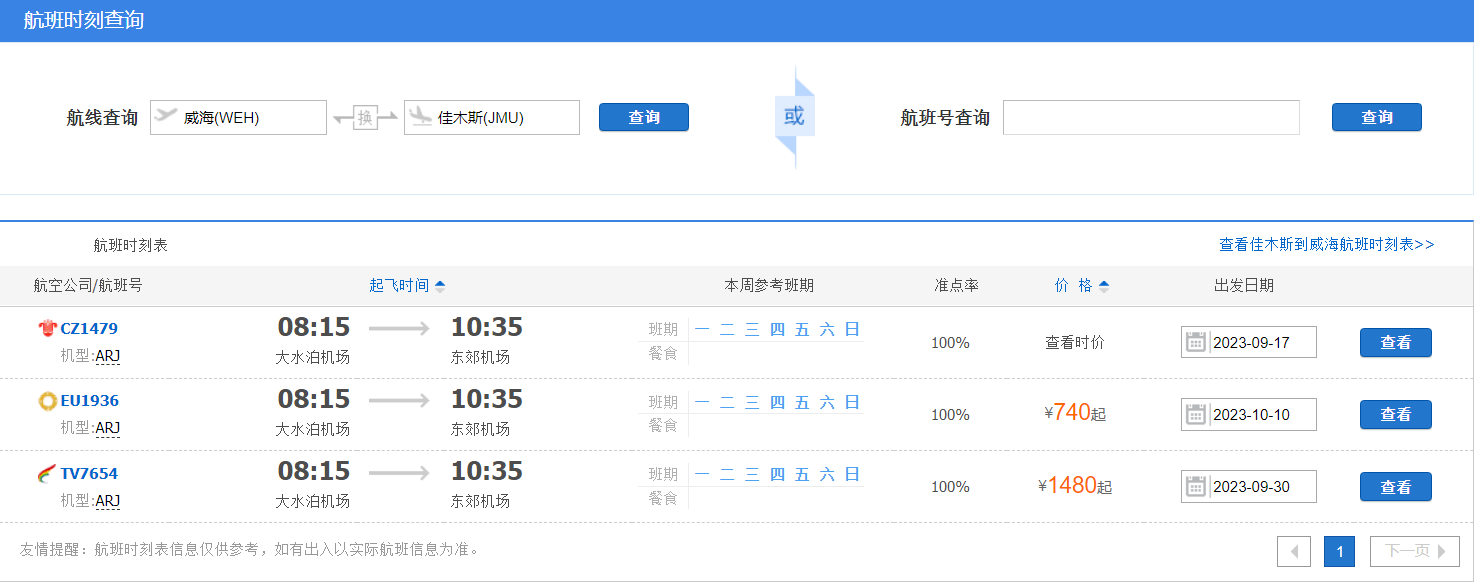Click 查看 button for flight EU1936

pos(1396,414)
